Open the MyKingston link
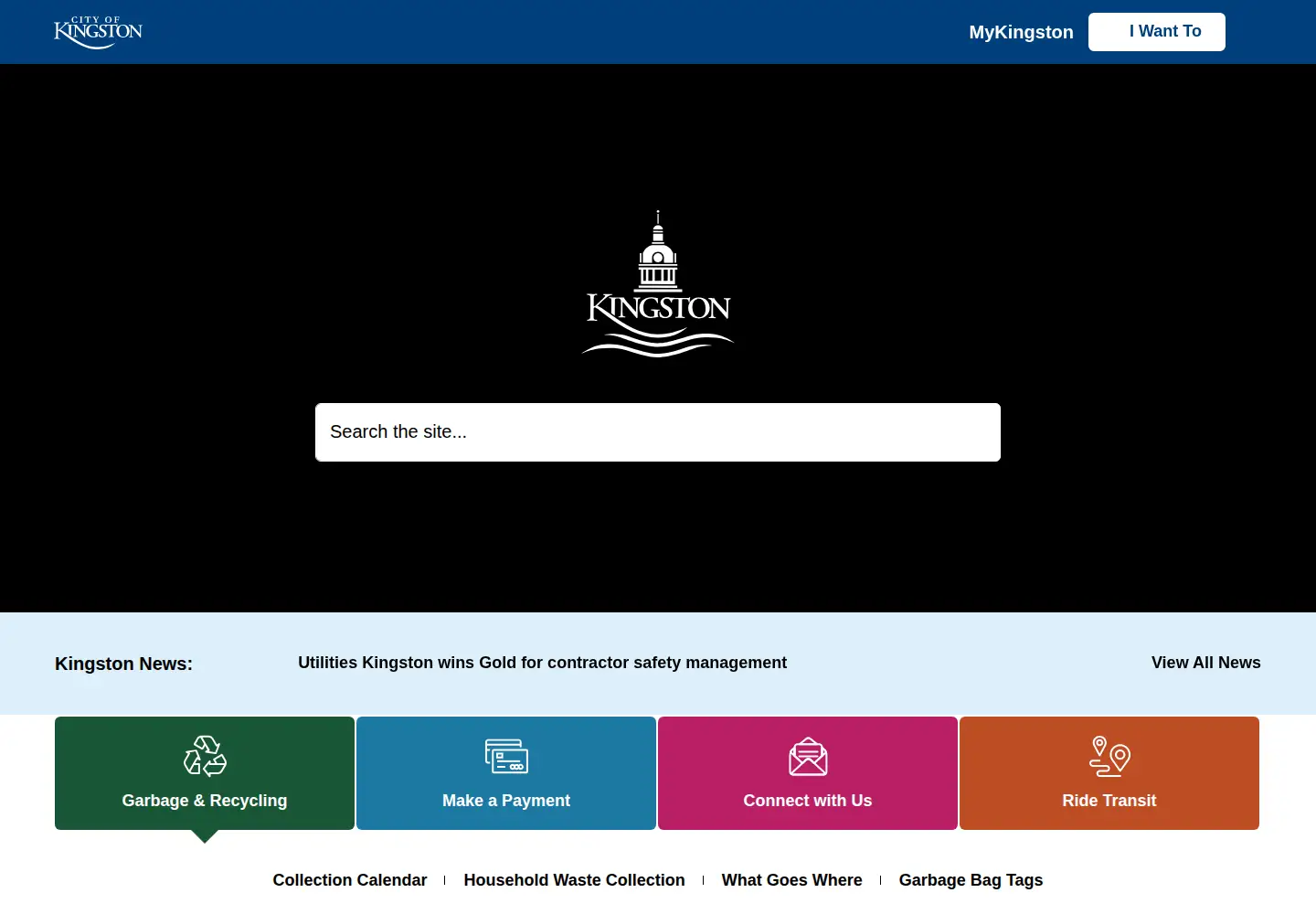The width and height of the screenshot is (1316, 914). (1021, 32)
